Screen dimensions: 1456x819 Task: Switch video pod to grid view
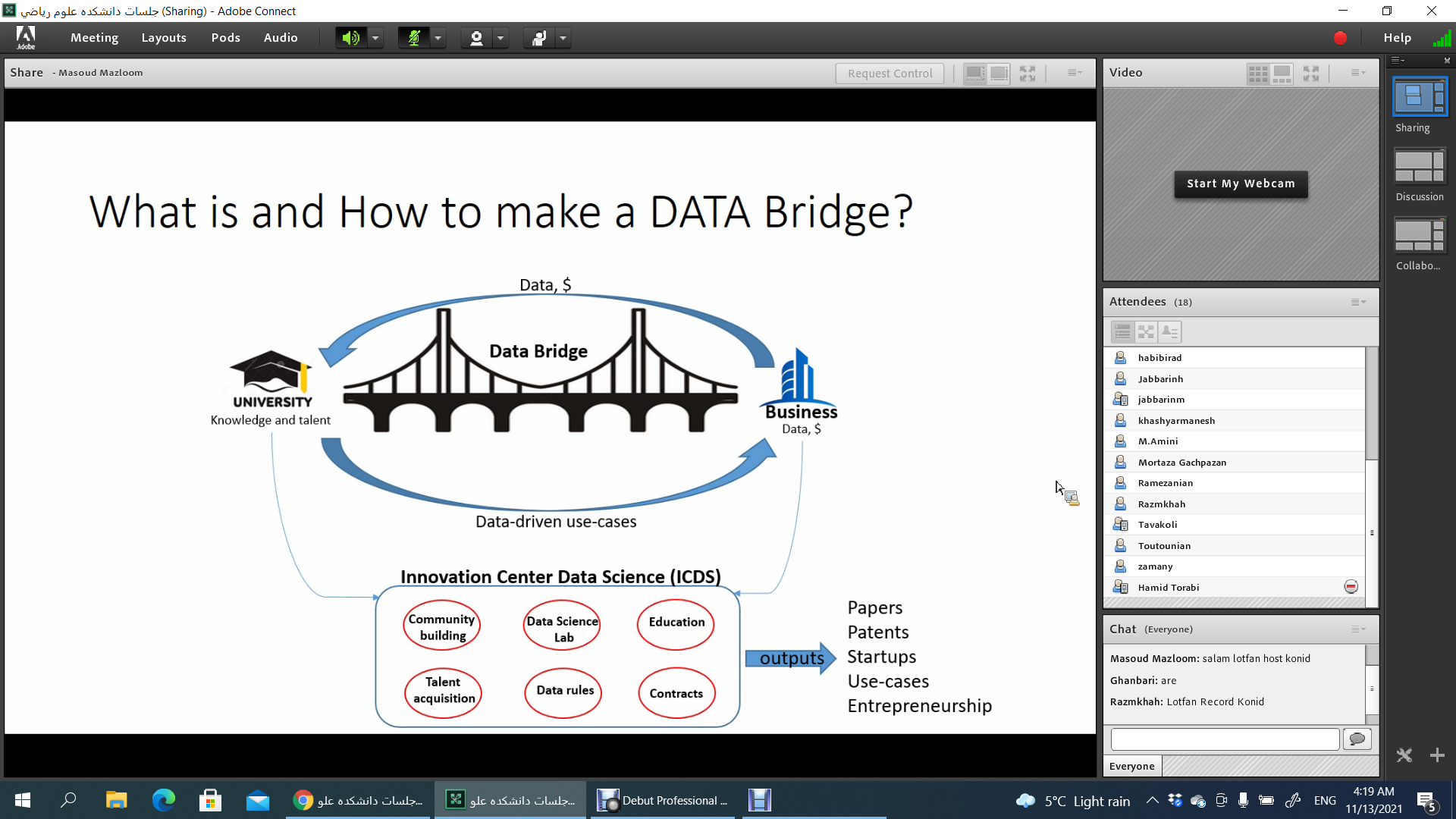click(x=1257, y=74)
